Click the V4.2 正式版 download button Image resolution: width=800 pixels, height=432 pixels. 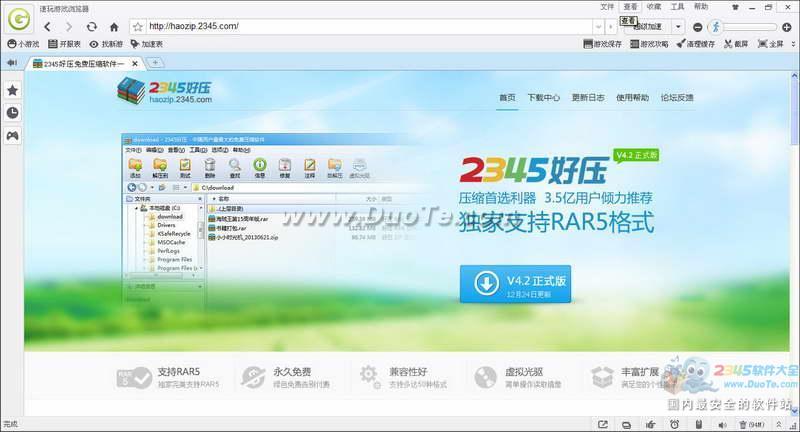(x=515, y=284)
